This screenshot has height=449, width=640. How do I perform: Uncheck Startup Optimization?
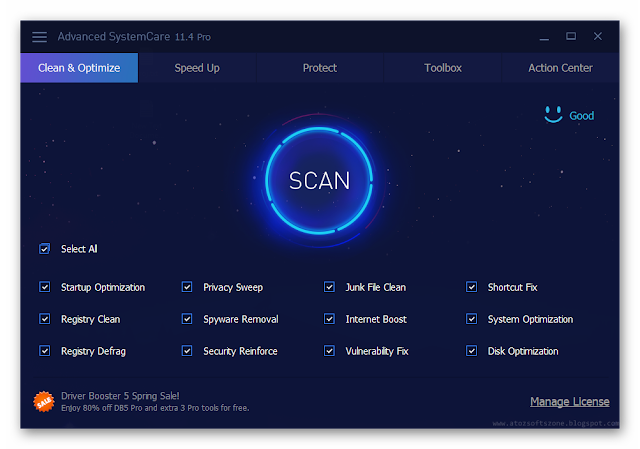click(x=44, y=287)
